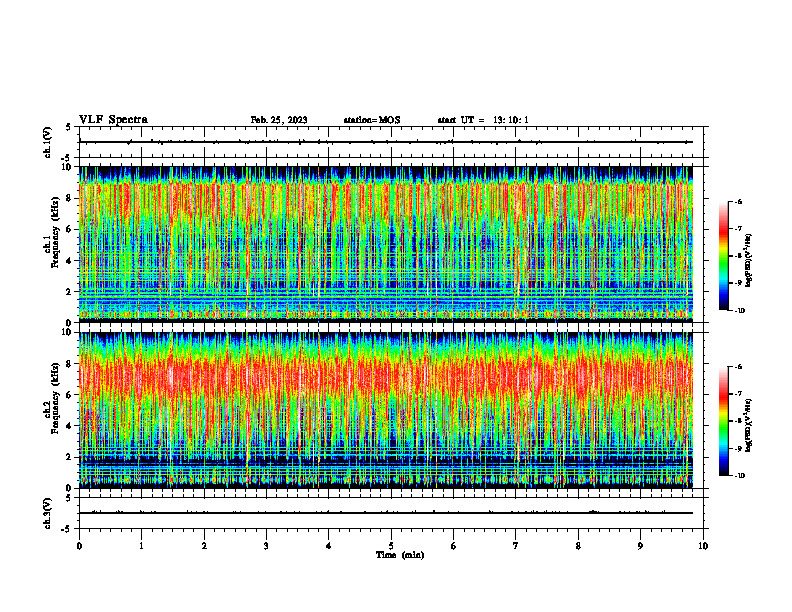Click the "-9" label on ch.2 color bar

[x=737, y=448]
